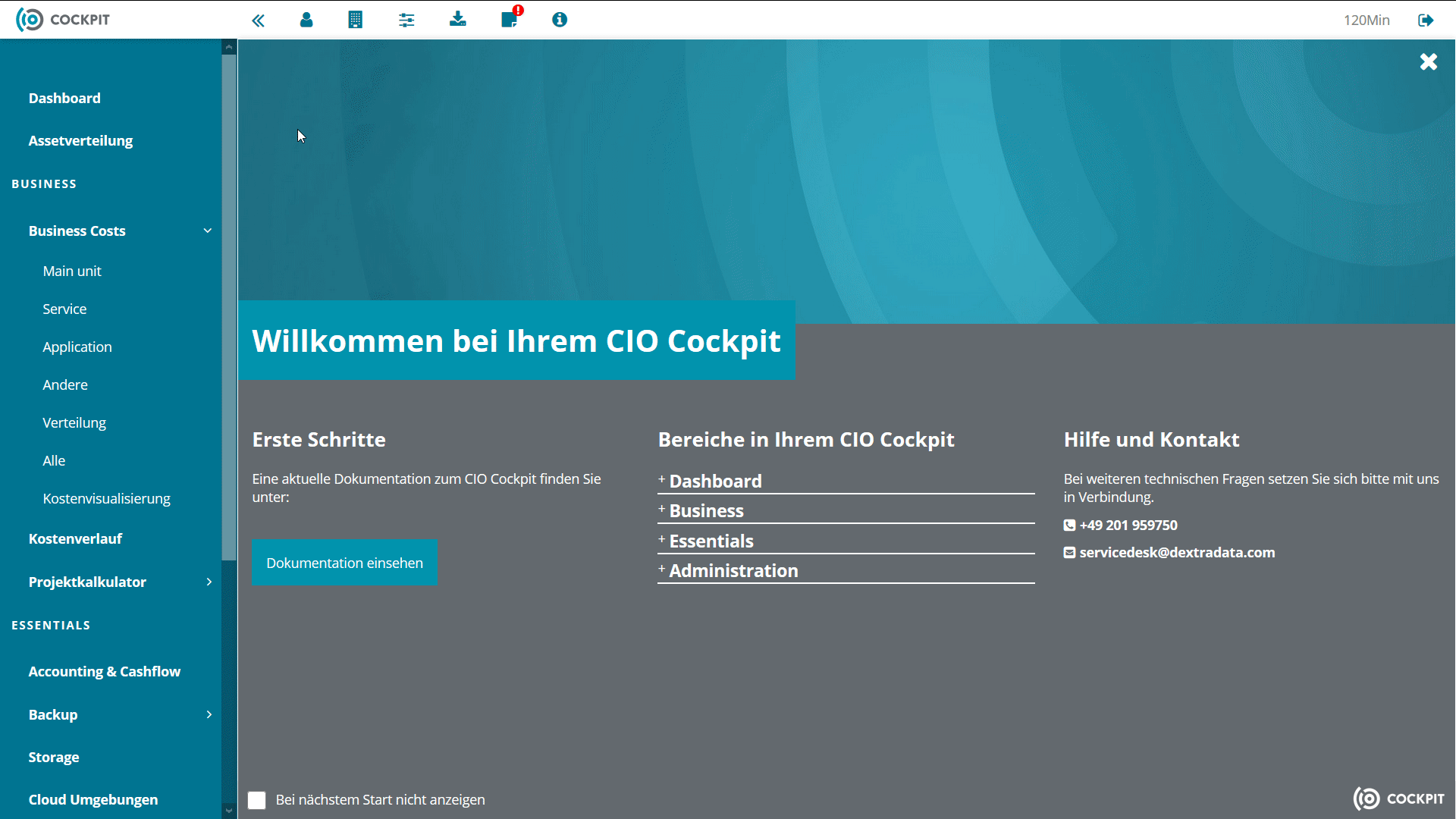
Task: Click phone number +49 201 959750
Action: coord(1128,526)
